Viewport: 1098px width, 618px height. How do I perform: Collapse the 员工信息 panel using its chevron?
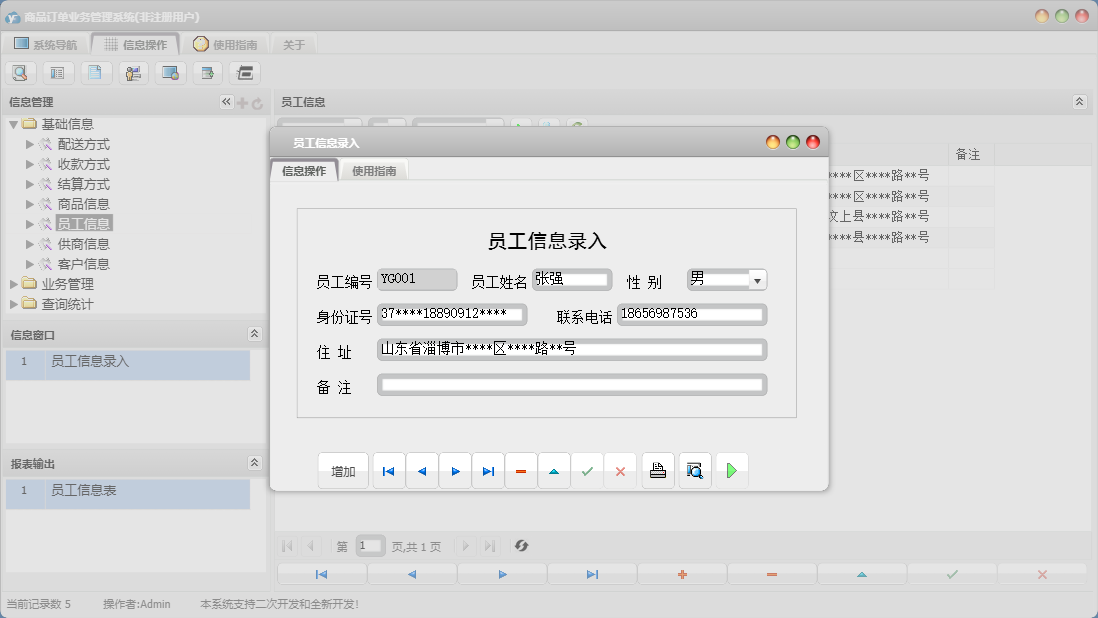coord(1078,101)
